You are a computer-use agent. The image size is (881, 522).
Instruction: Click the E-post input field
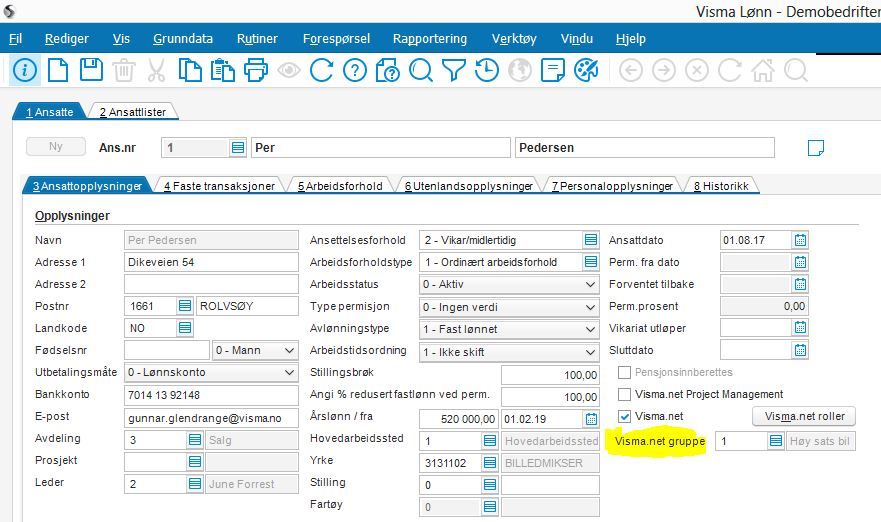click(211, 418)
